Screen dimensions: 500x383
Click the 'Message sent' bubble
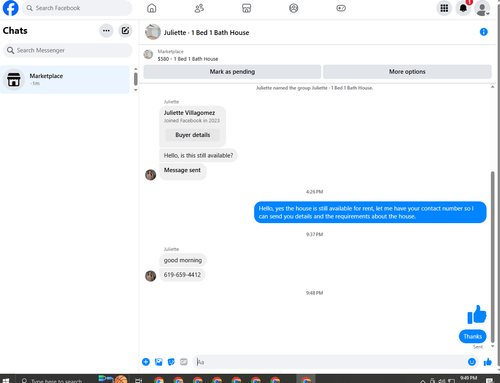182,171
